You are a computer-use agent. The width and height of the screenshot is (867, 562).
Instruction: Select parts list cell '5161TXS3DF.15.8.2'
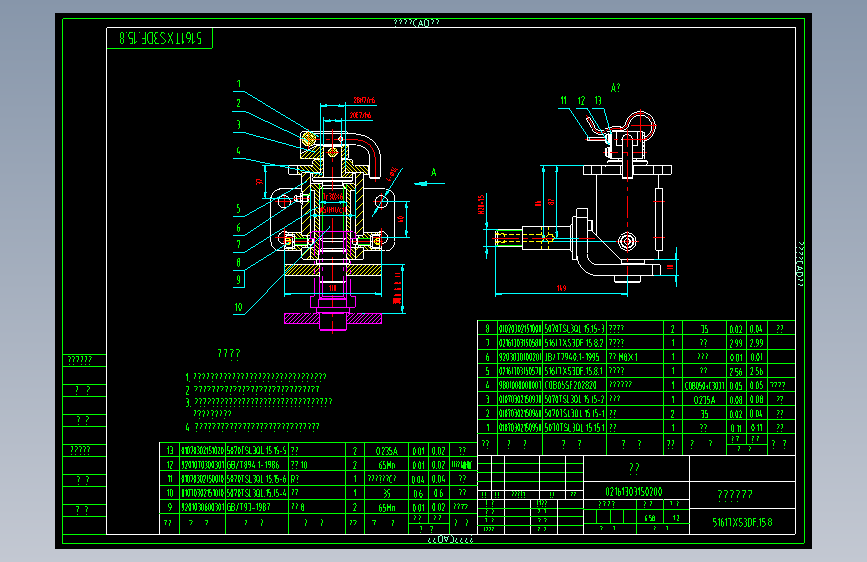pyautogui.click(x=574, y=343)
